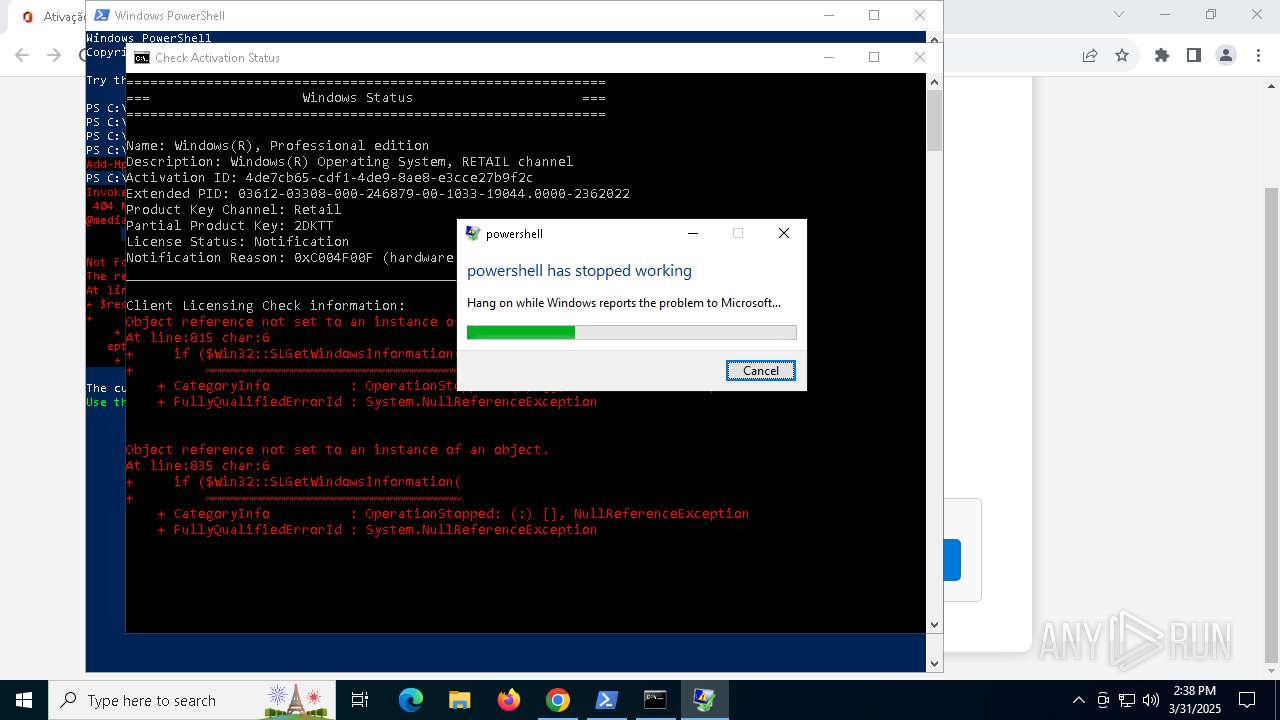Click the Chrome browser forward arrow
The width and height of the screenshot is (1280, 720).
pos(54,55)
